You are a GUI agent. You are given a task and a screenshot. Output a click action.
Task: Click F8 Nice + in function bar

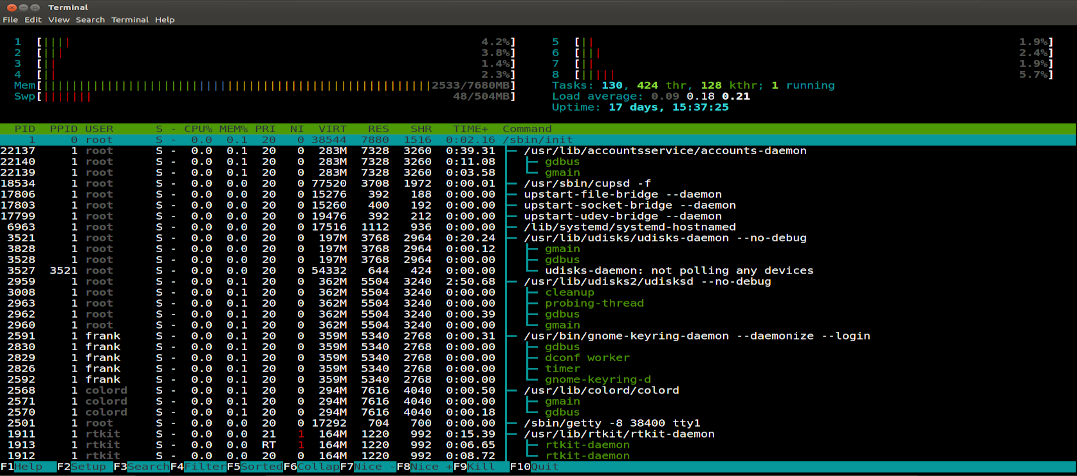tap(424, 467)
